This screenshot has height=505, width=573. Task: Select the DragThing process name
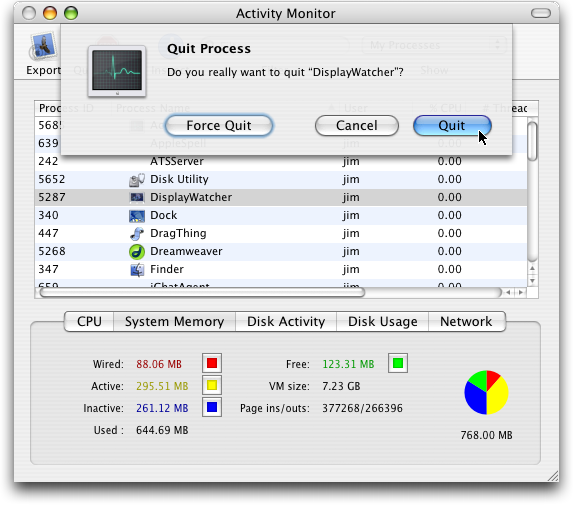[178, 233]
